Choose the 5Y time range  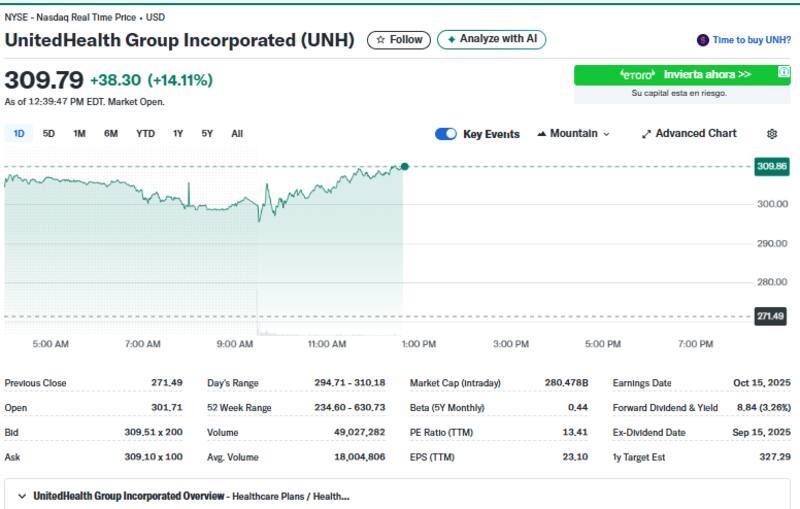[x=207, y=134]
